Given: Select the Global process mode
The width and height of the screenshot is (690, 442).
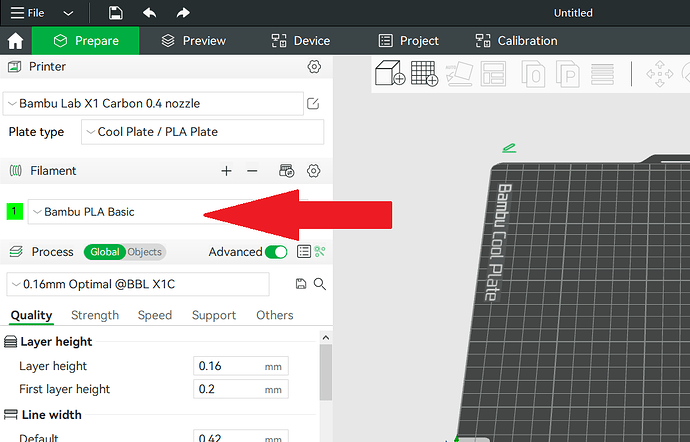Looking at the screenshot, I should tap(105, 252).
